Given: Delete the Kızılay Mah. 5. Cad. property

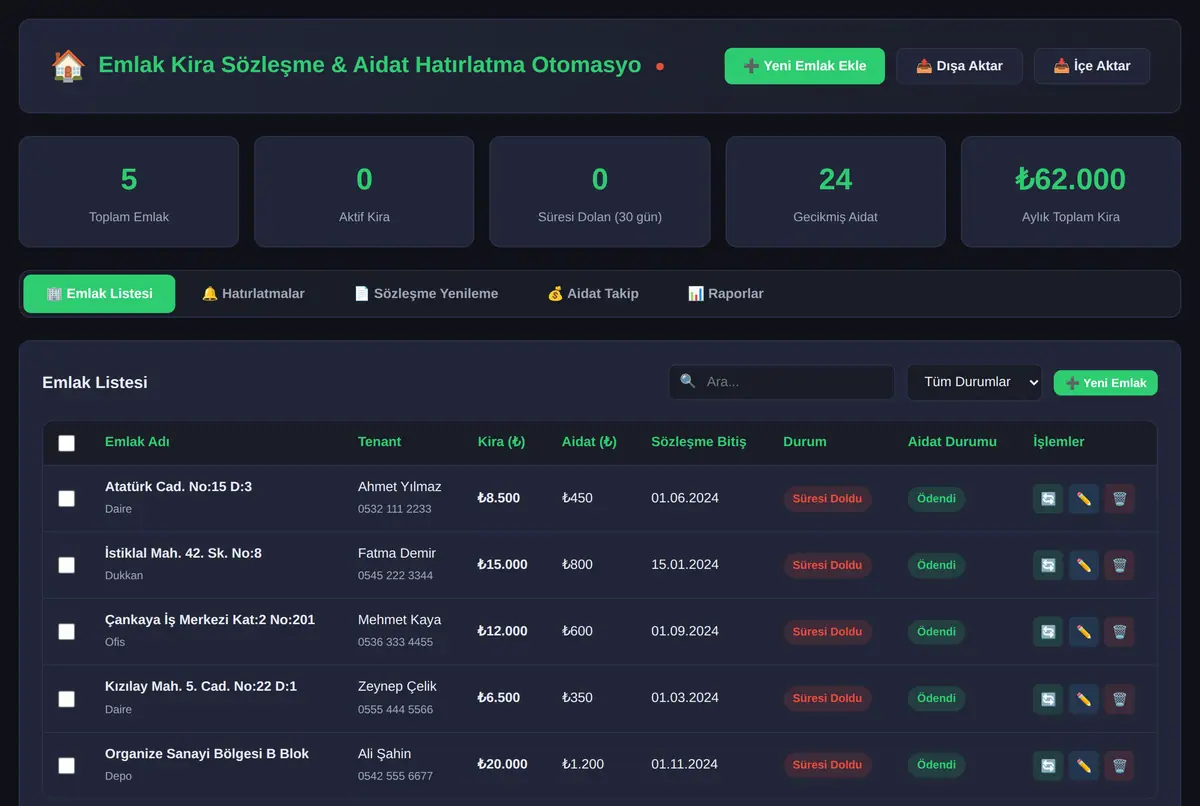Looking at the screenshot, I should [x=1119, y=698].
